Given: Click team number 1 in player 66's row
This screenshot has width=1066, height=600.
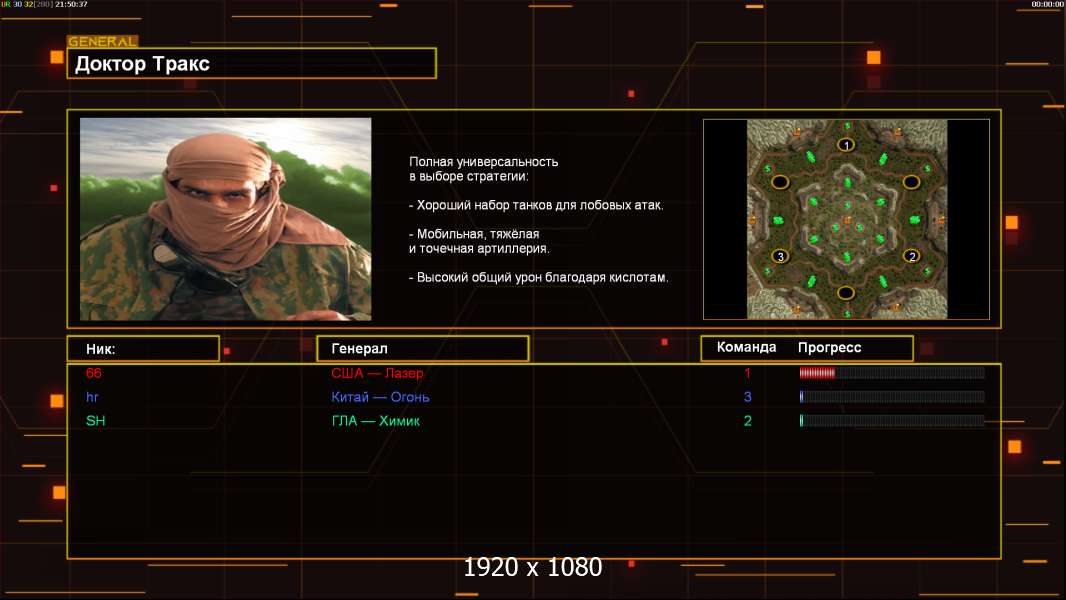Looking at the screenshot, I should point(747,373).
